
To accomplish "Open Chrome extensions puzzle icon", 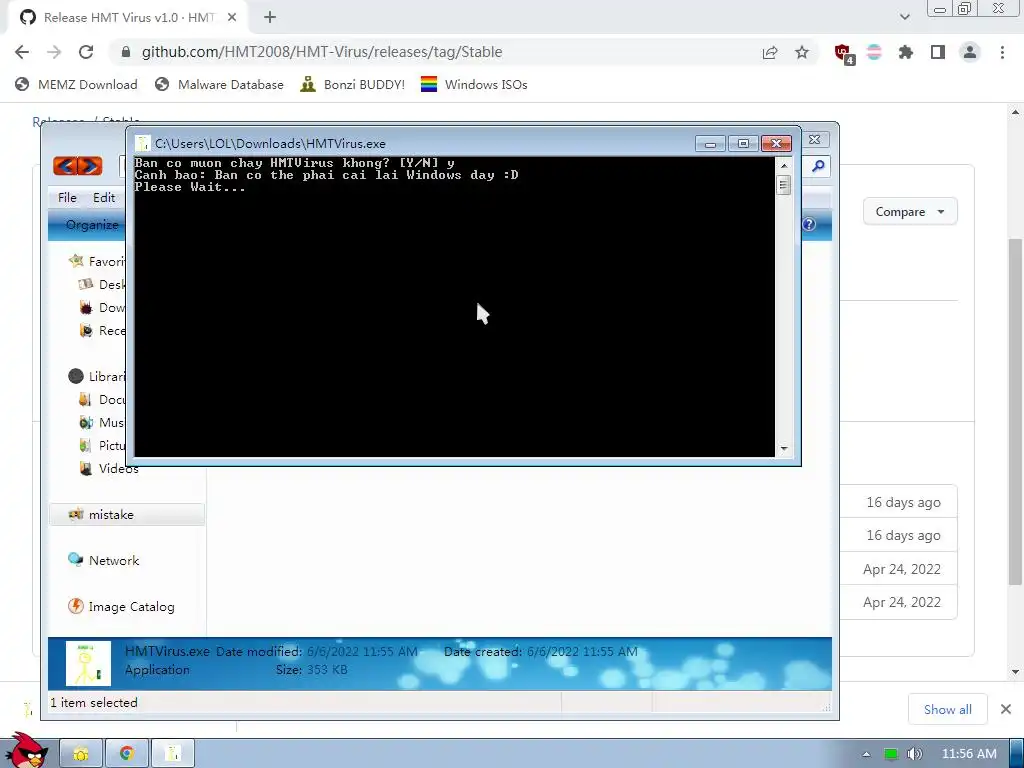I will tap(906, 52).
